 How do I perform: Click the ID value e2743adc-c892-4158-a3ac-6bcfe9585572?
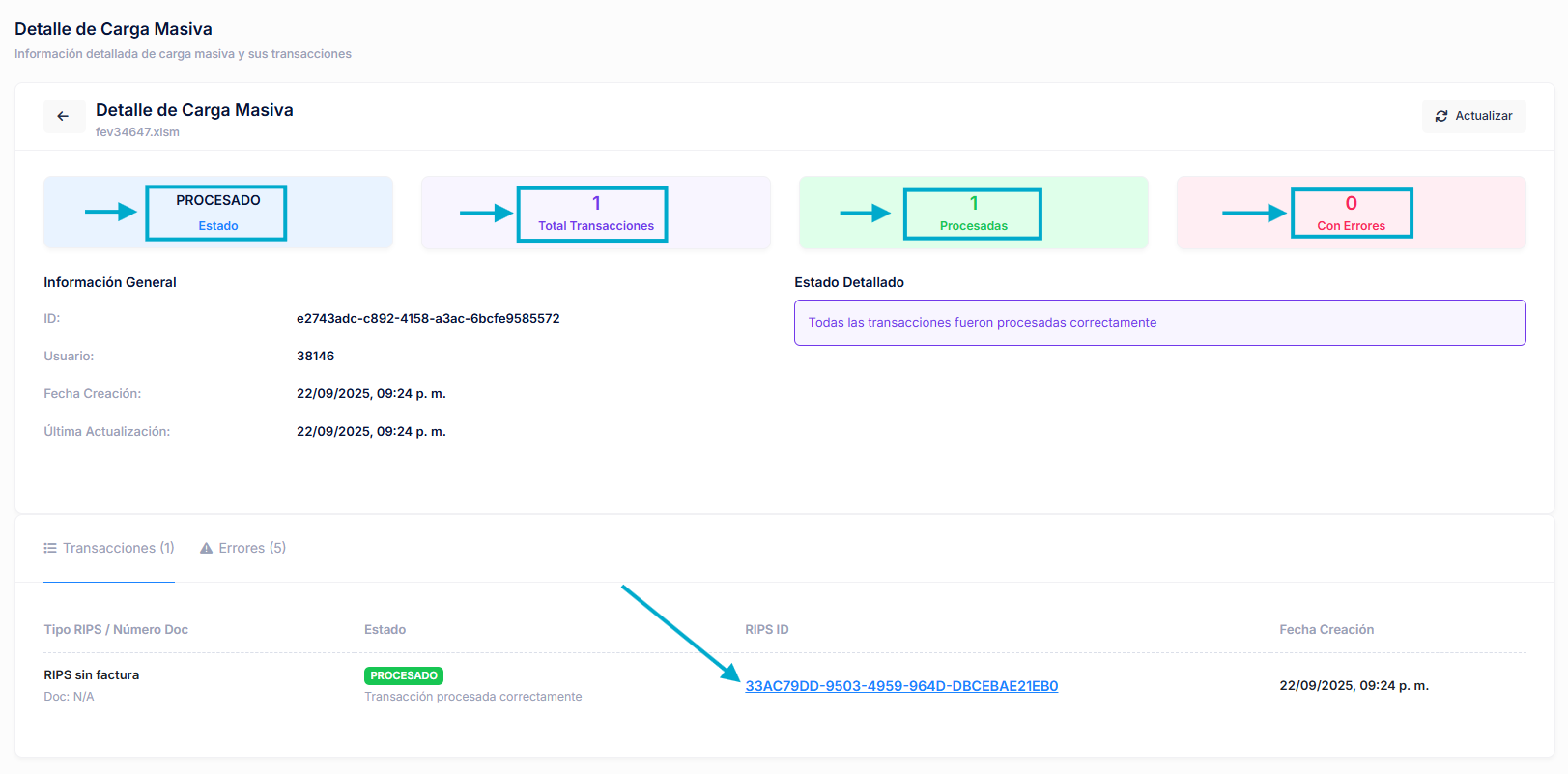point(428,318)
